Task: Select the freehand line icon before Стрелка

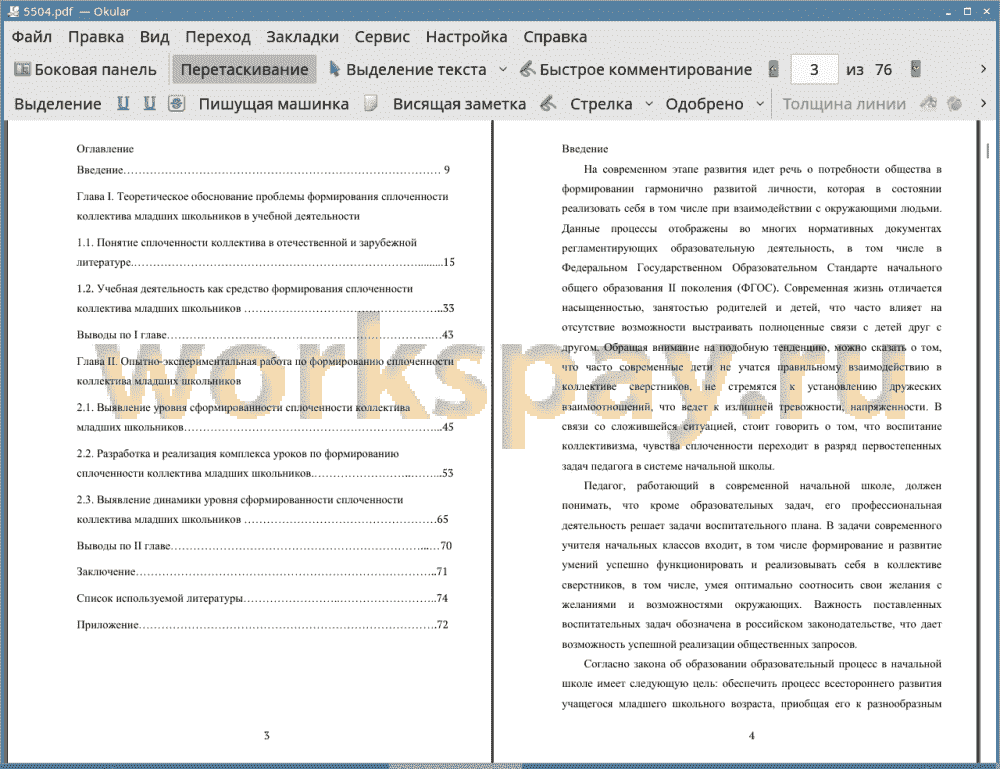Action: click(548, 103)
